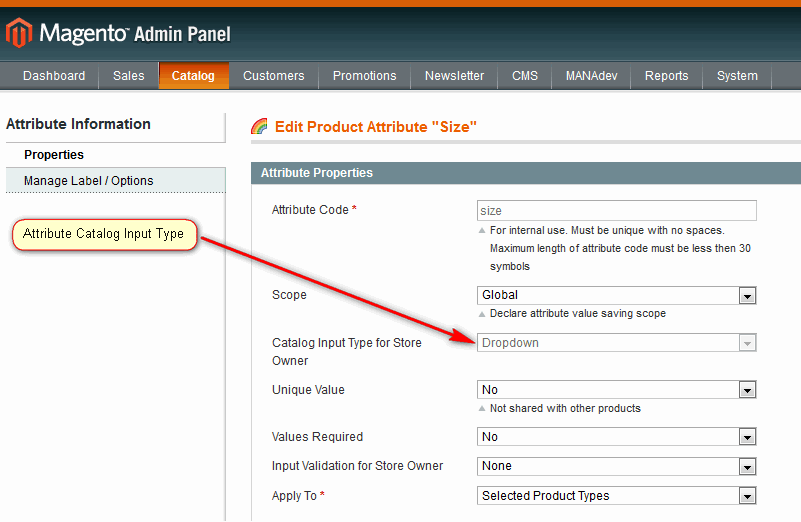Screen dimensions: 801x522
Task: Open the CMS menu
Action: tap(525, 76)
